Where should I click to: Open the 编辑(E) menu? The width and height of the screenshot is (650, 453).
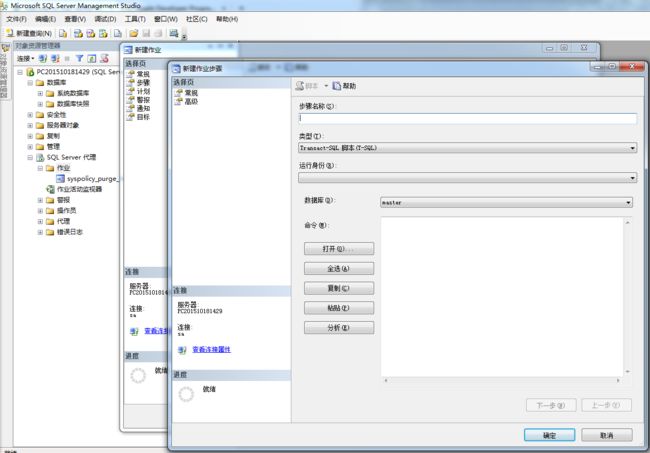[x=45, y=19]
